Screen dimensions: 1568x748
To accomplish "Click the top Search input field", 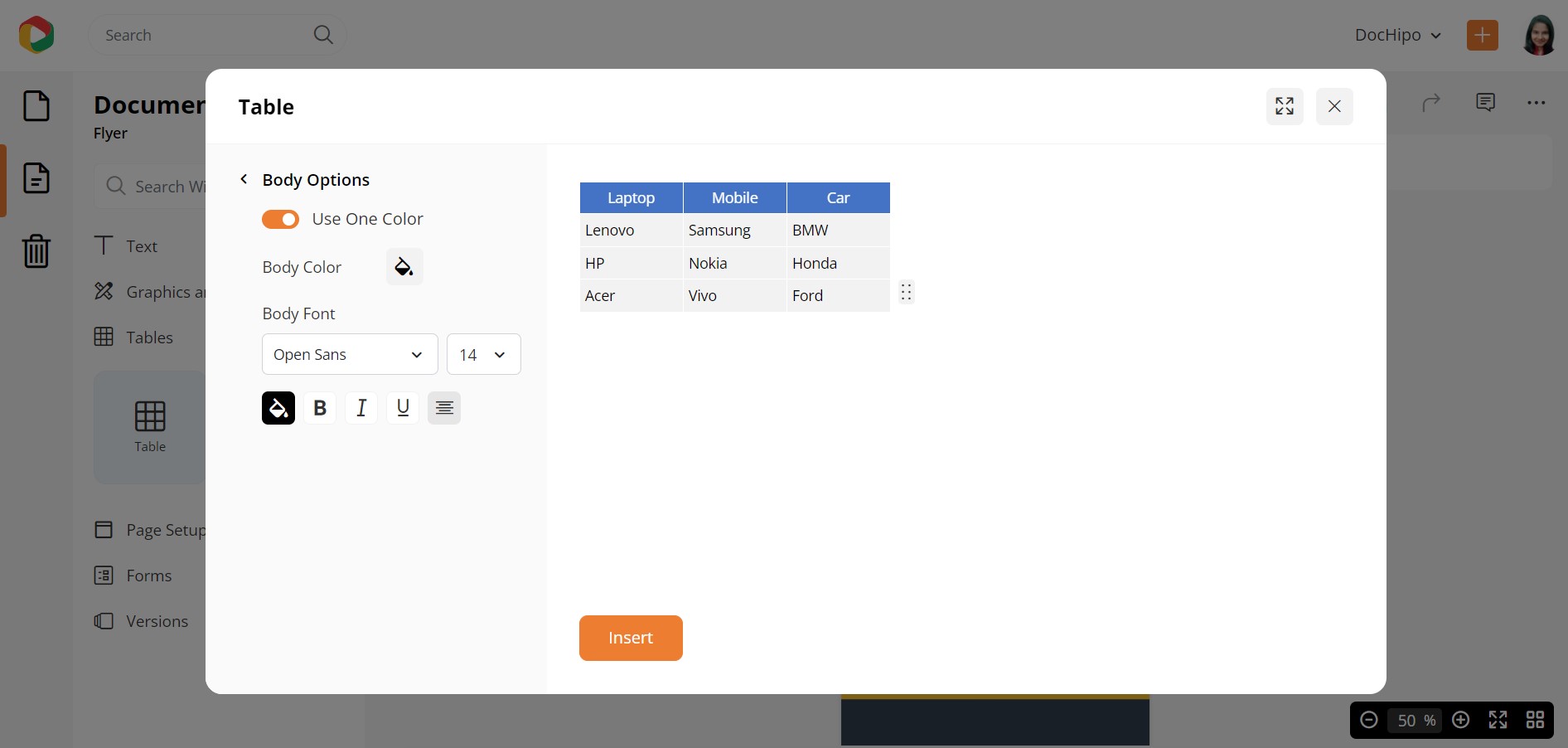I will coord(217,35).
